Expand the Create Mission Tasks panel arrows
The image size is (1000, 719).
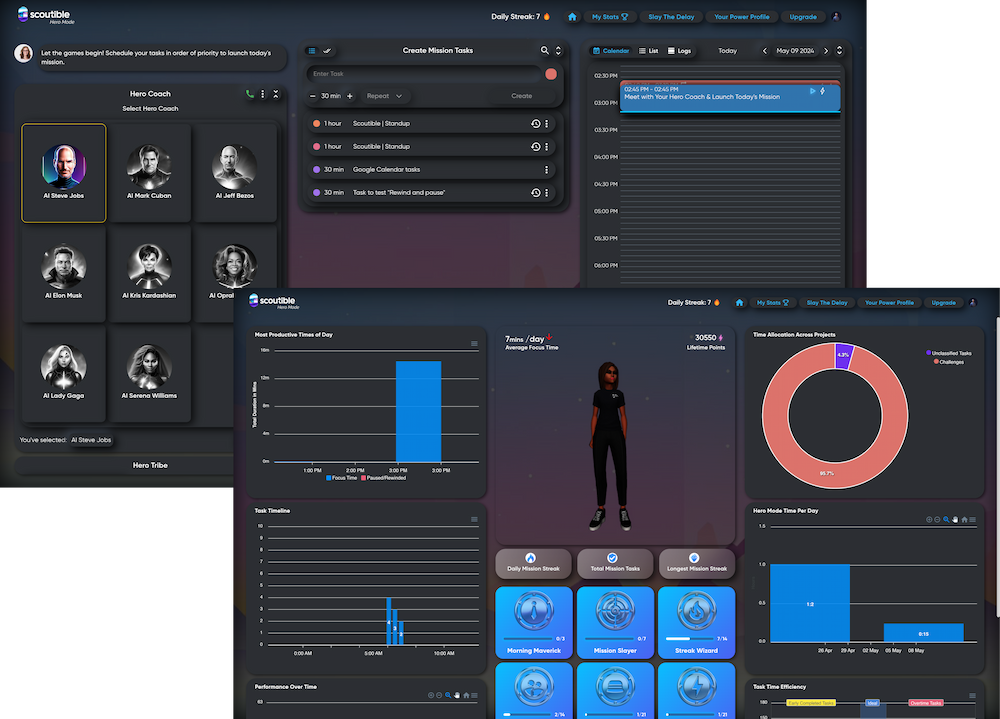[x=558, y=50]
